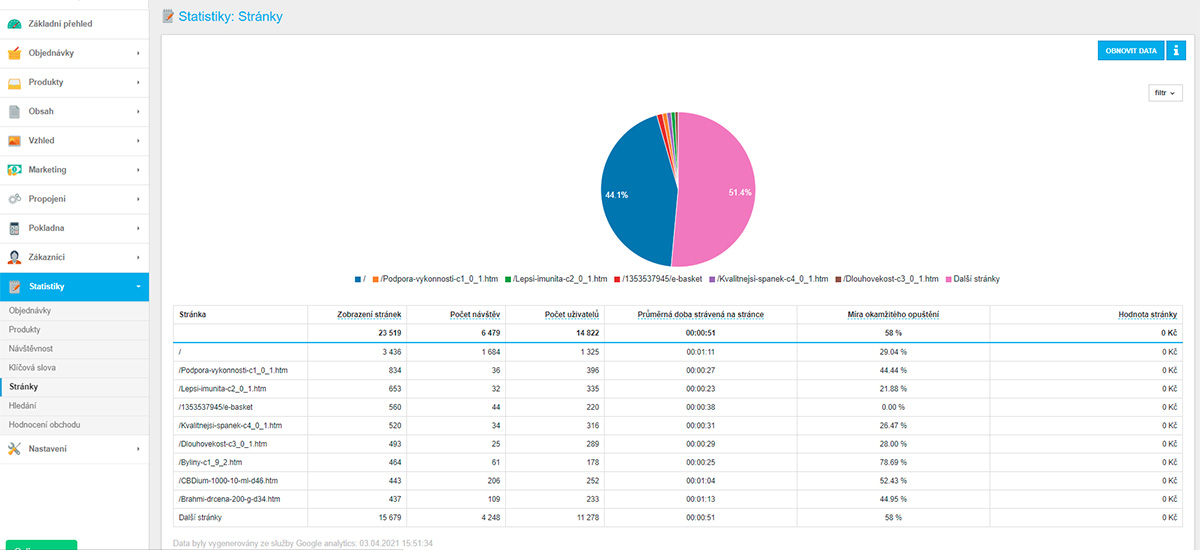
Task: Sort by Zobrazení stránek column header
Action: [369, 314]
